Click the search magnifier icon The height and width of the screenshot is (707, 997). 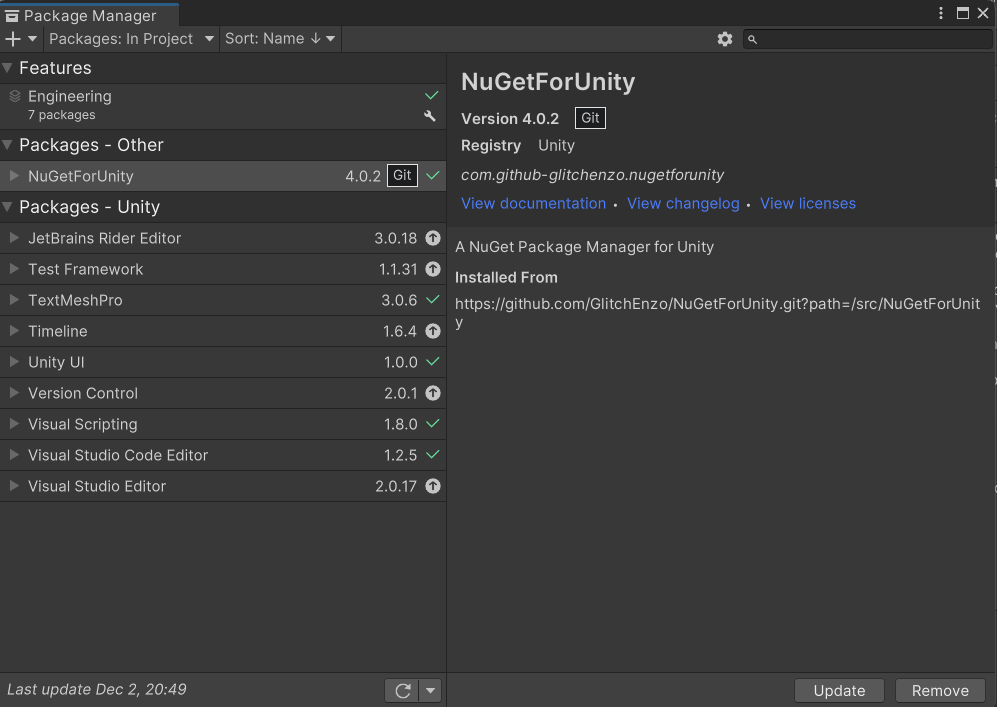pos(752,39)
